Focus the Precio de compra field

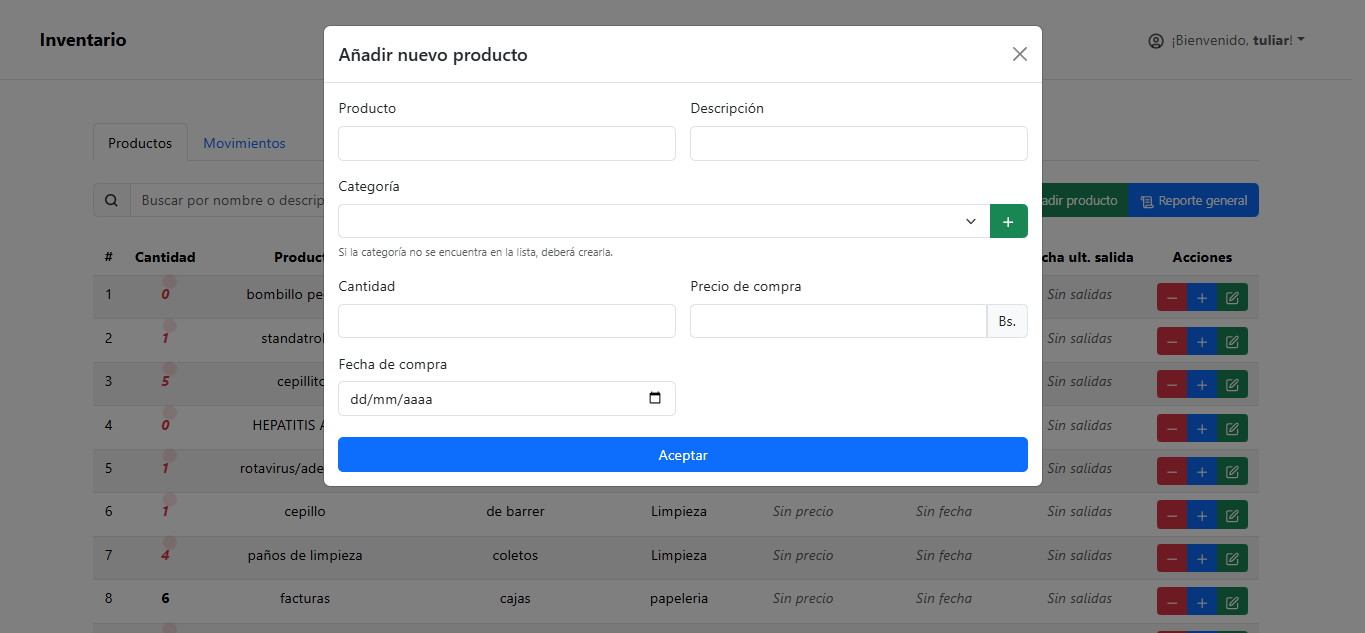click(838, 321)
